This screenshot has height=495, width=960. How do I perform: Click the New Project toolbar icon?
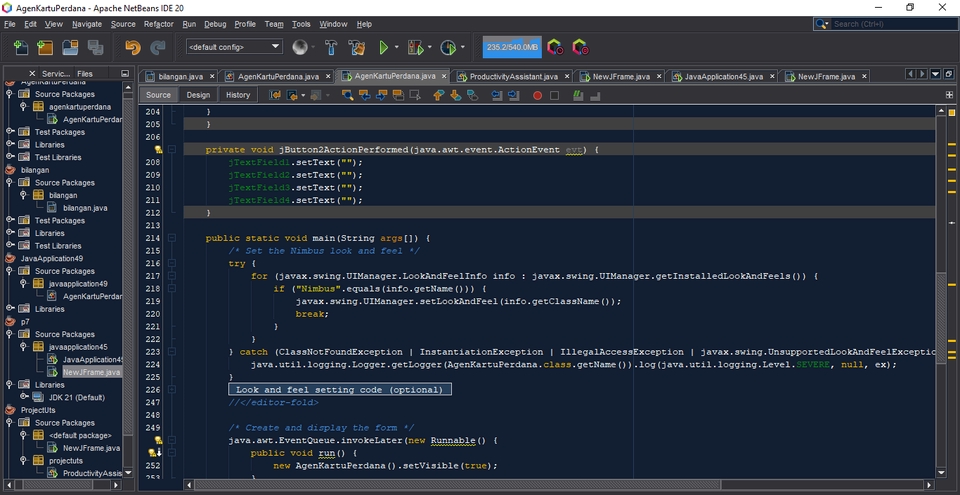click(45, 47)
